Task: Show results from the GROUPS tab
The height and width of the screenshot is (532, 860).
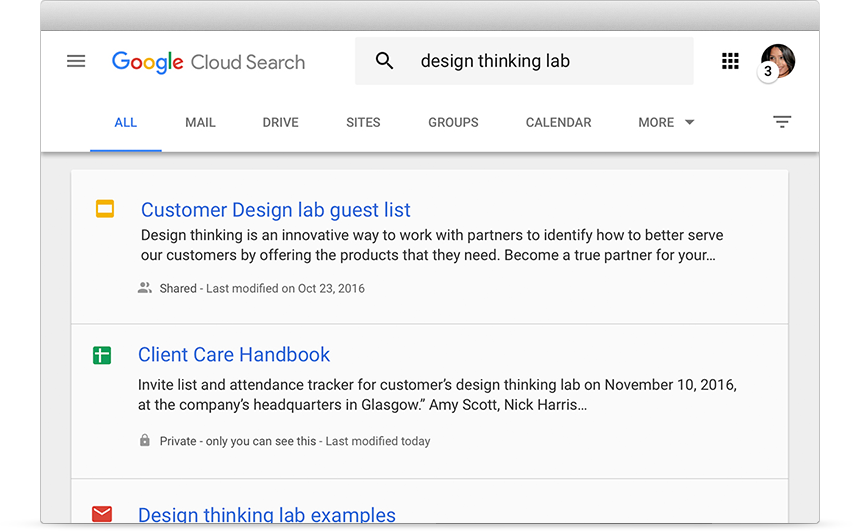Action: (453, 122)
